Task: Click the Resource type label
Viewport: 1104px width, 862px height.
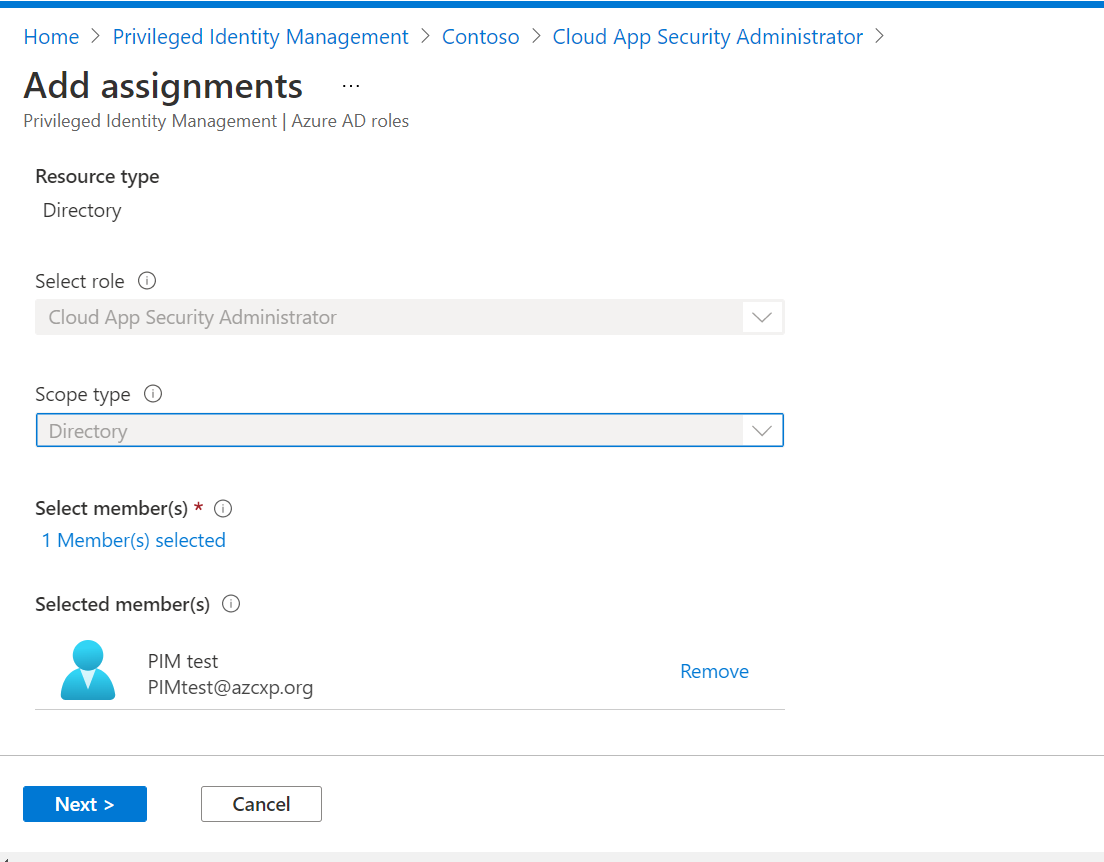Action: (97, 176)
